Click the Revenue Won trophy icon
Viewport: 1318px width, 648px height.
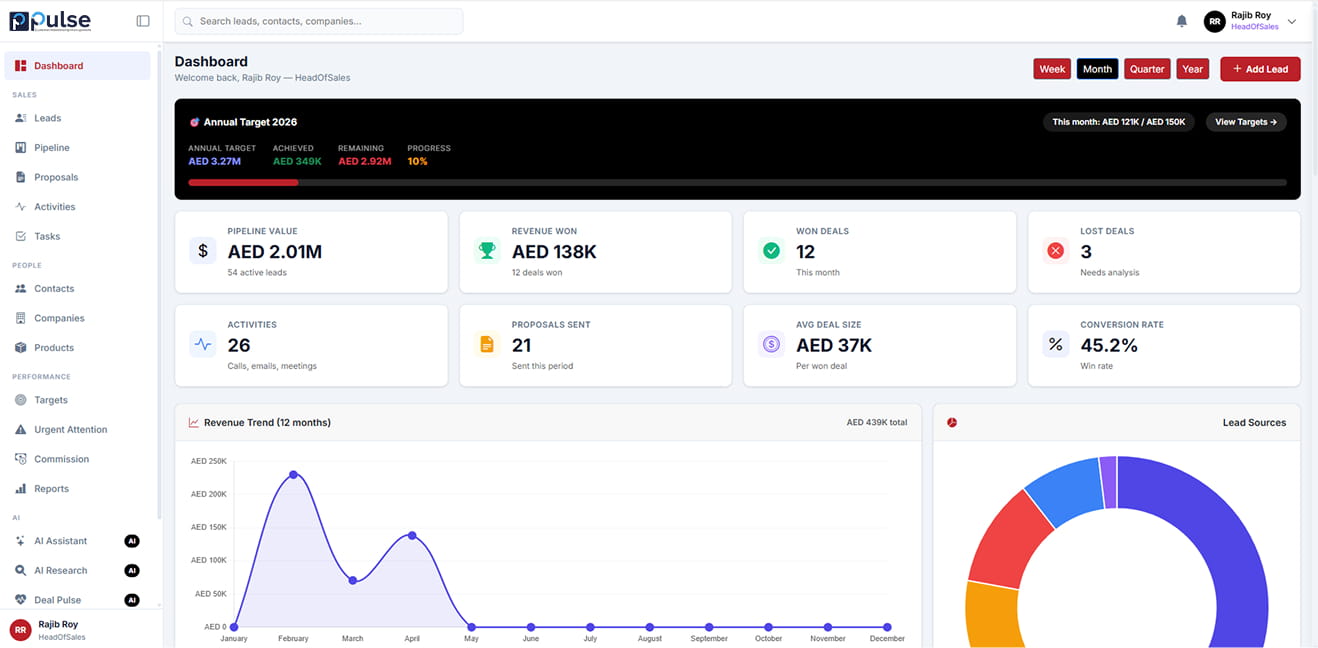coord(487,251)
